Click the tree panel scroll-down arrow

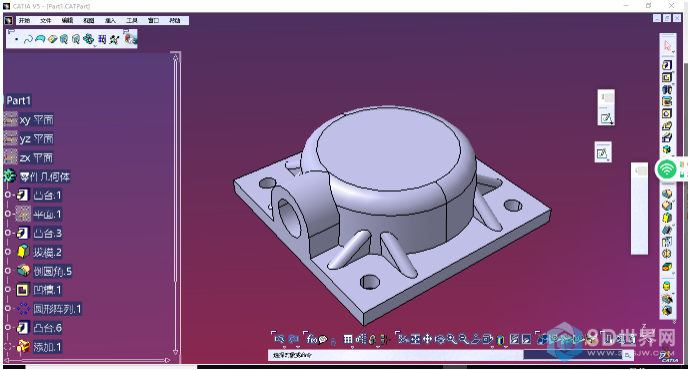click(175, 352)
